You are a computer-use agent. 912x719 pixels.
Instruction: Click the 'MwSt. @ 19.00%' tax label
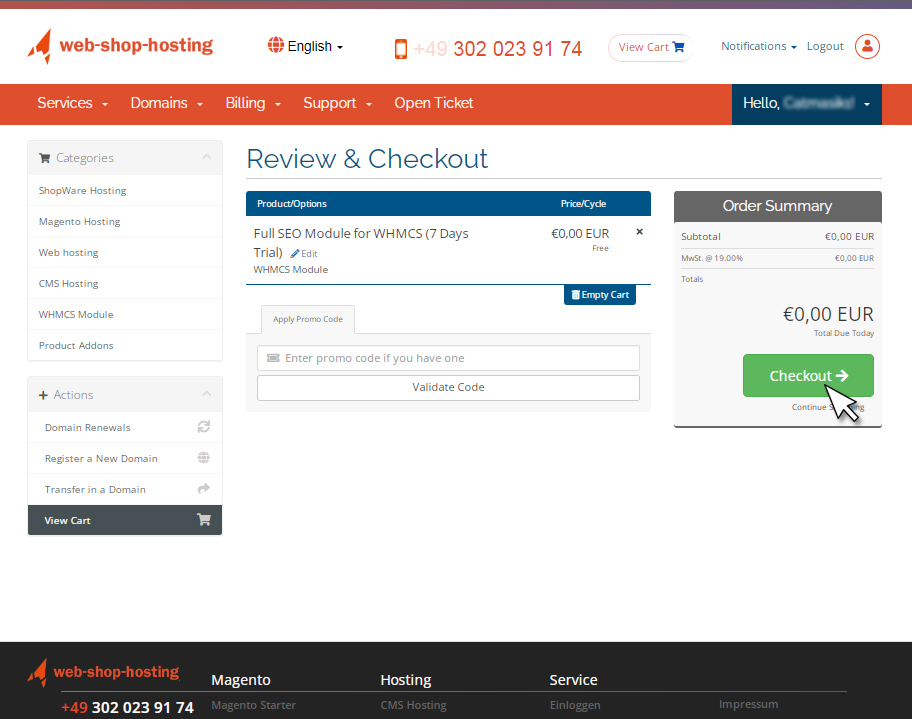point(712,258)
